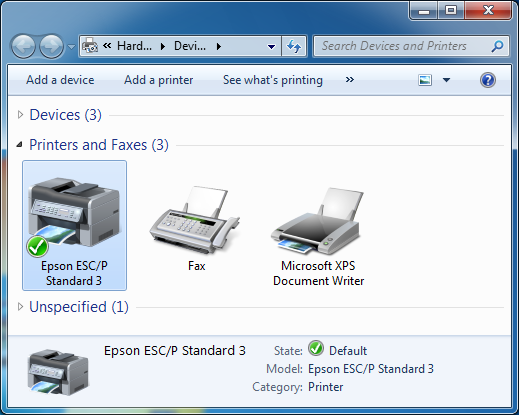The height and width of the screenshot is (415, 519).
Task: Click Add a device in toolbar
Action: [x=60, y=80]
